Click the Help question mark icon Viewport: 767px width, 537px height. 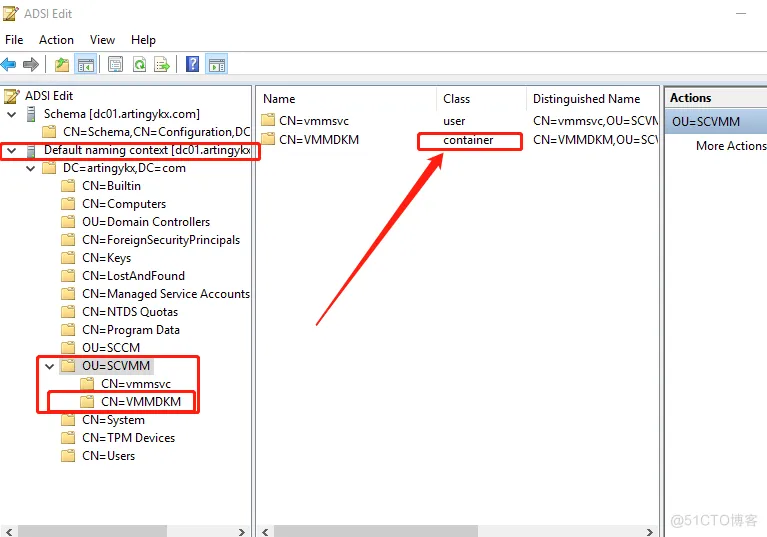(x=192, y=64)
